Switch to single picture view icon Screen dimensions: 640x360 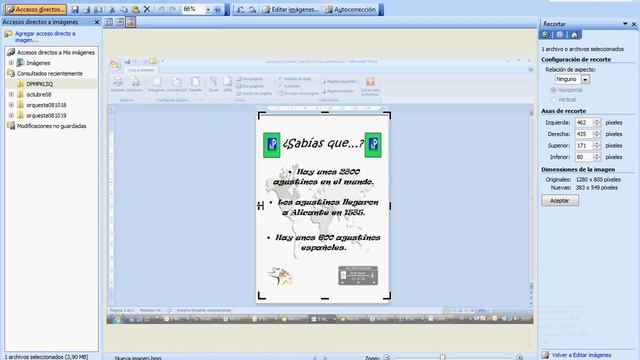pos(131,22)
